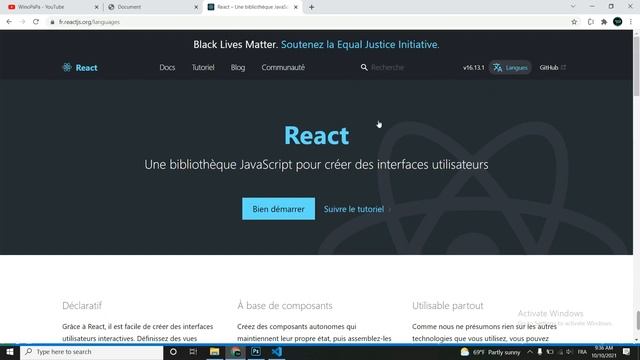This screenshot has height=360, width=640.
Task: Open the Blog nav item
Action: point(238,67)
